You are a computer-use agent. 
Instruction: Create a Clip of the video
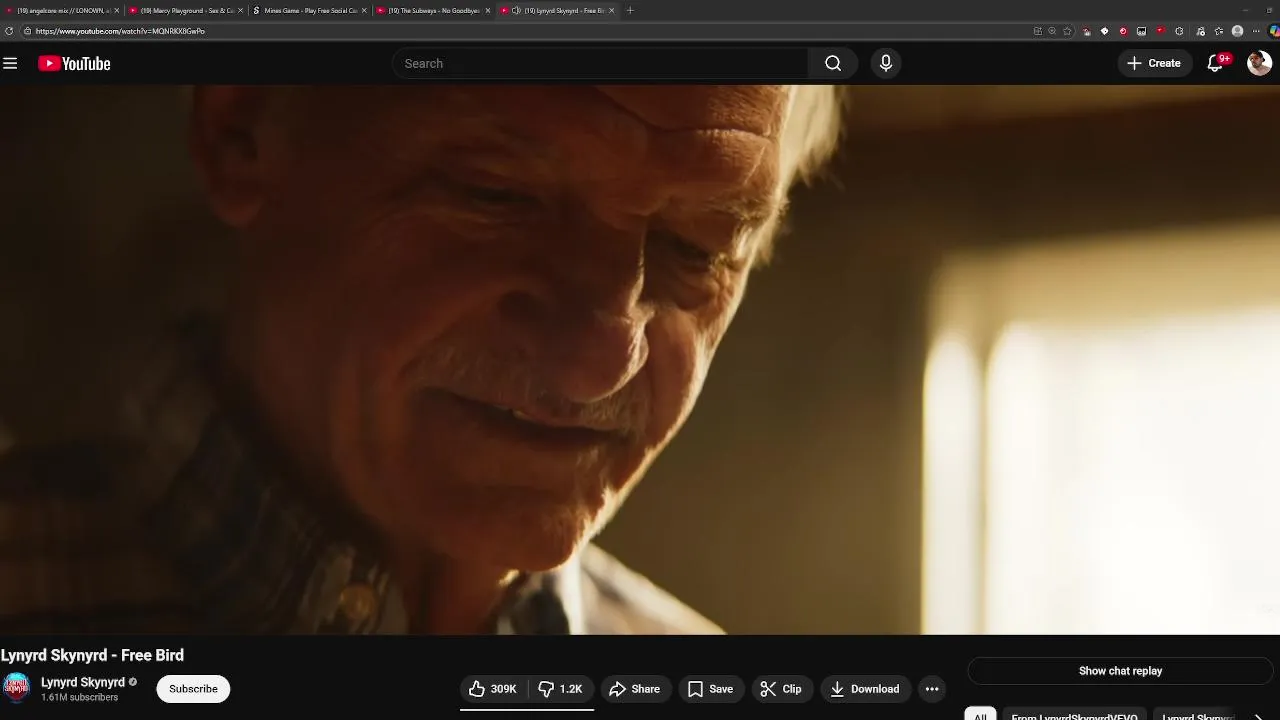coord(781,689)
